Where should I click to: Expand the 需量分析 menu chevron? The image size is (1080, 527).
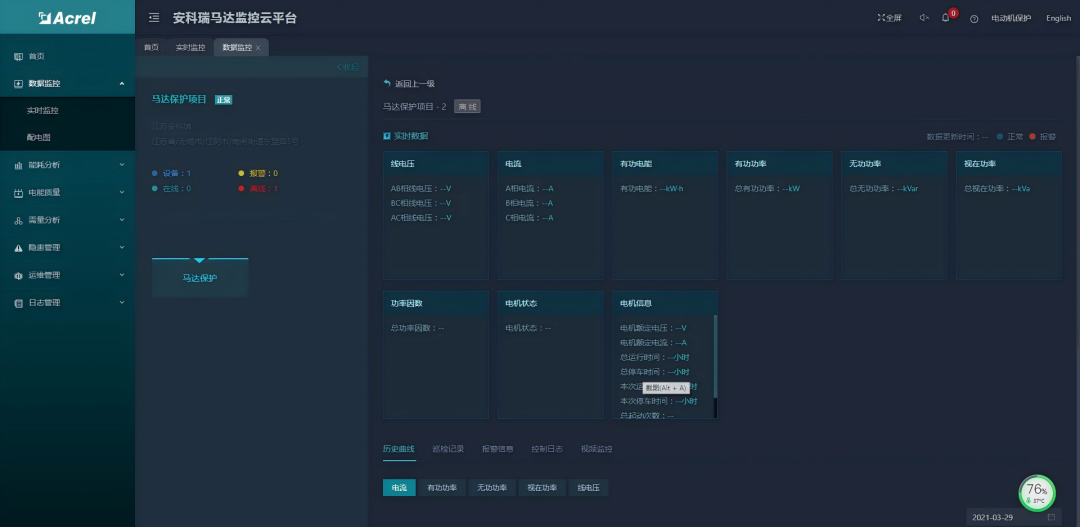tap(122, 220)
